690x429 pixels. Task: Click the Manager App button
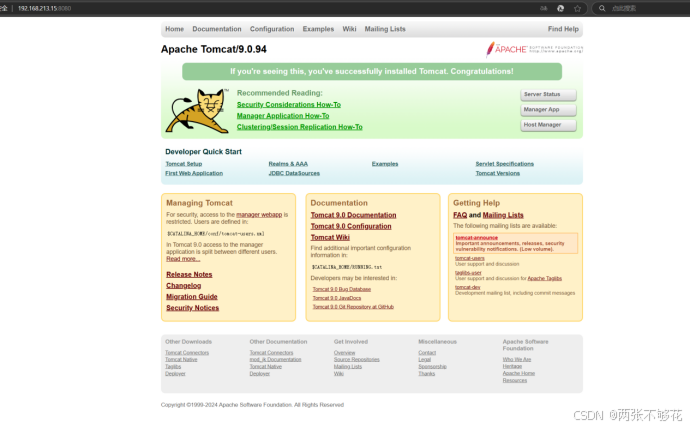tap(548, 110)
